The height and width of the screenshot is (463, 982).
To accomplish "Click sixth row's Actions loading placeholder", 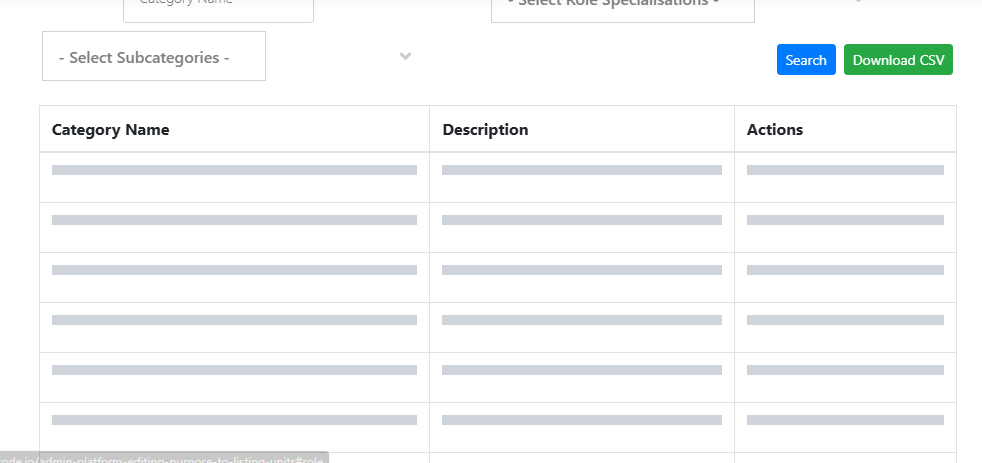I will coord(845,420).
